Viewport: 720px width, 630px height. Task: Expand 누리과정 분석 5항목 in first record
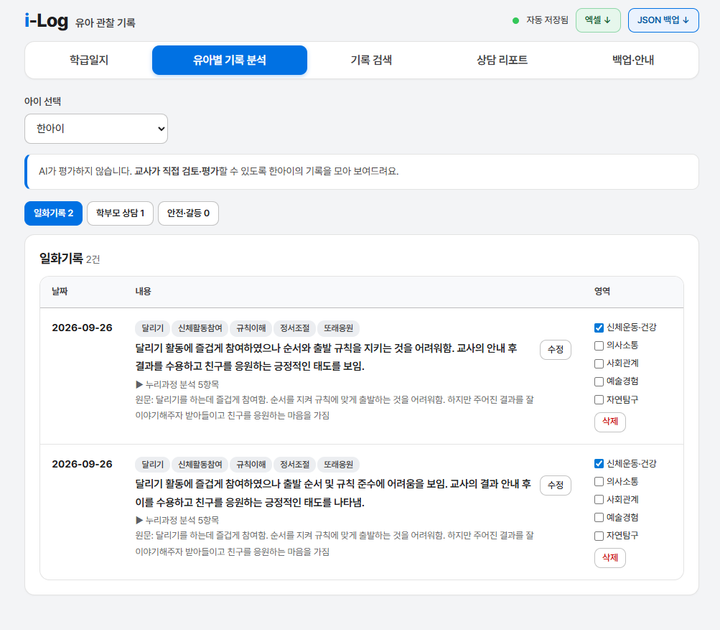point(177,384)
